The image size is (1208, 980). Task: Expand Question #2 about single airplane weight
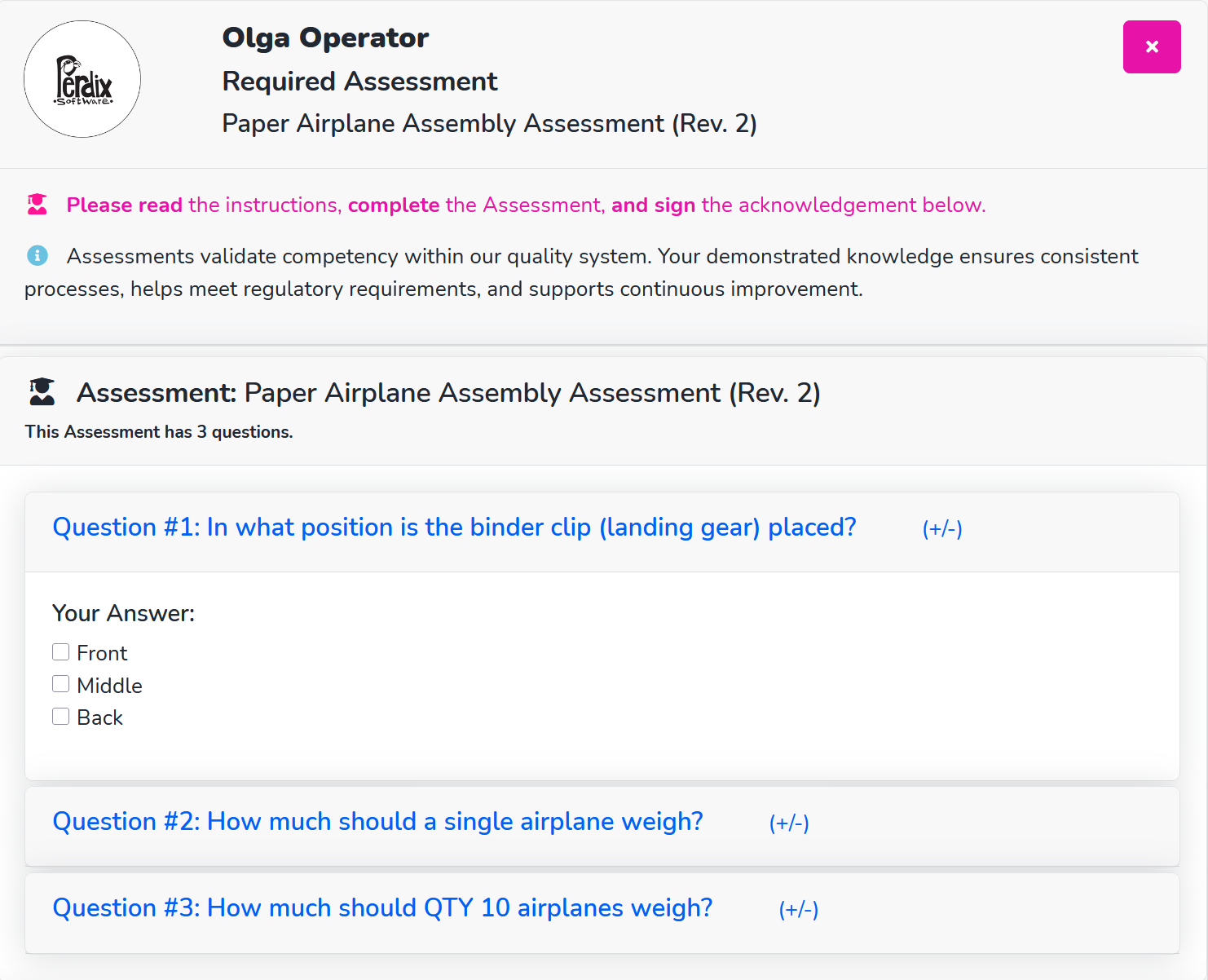point(377,822)
